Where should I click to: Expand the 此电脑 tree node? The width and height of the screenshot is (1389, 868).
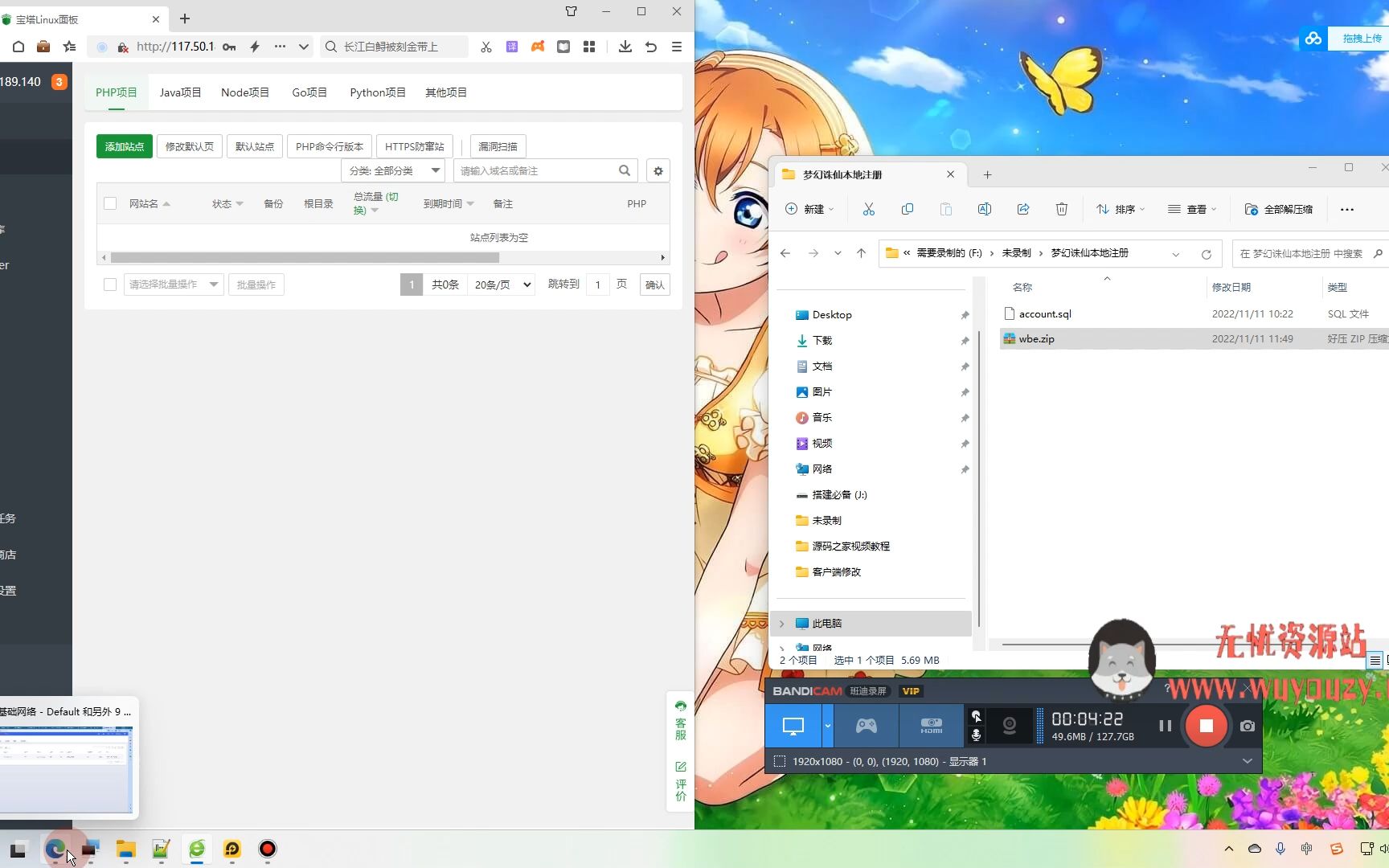[x=781, y=624]
